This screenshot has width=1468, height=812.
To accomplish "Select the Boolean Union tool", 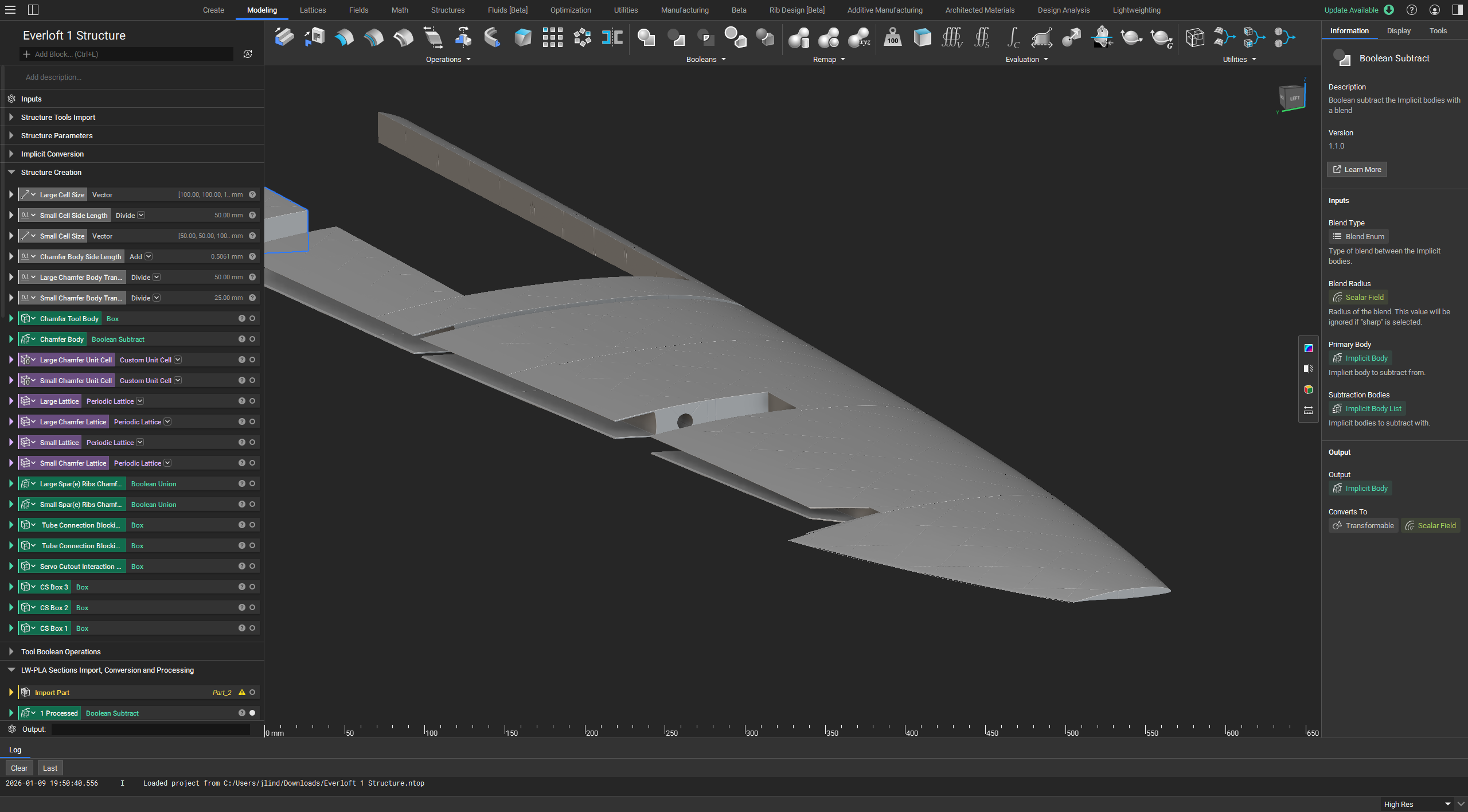I will click(646, 37).
